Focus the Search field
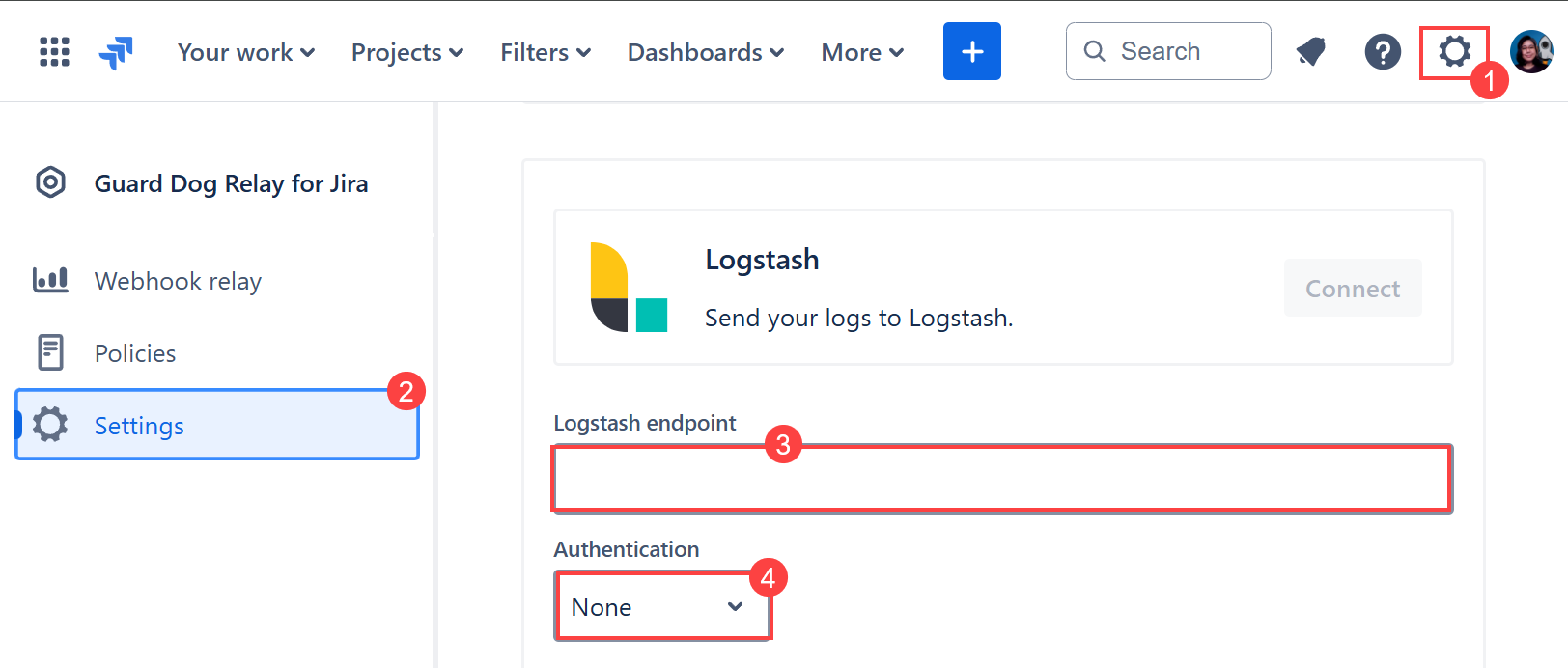This screenshot has height=668, width=1568. [1168, 51]
